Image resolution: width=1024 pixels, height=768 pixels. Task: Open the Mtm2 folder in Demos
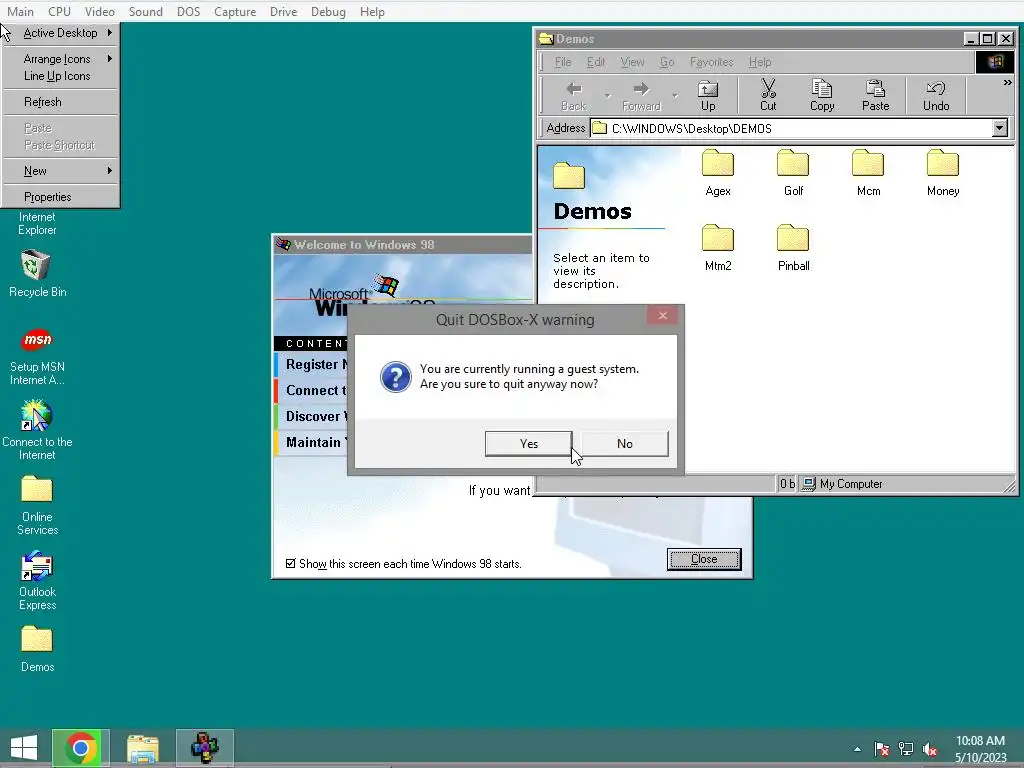pos(718,247)
